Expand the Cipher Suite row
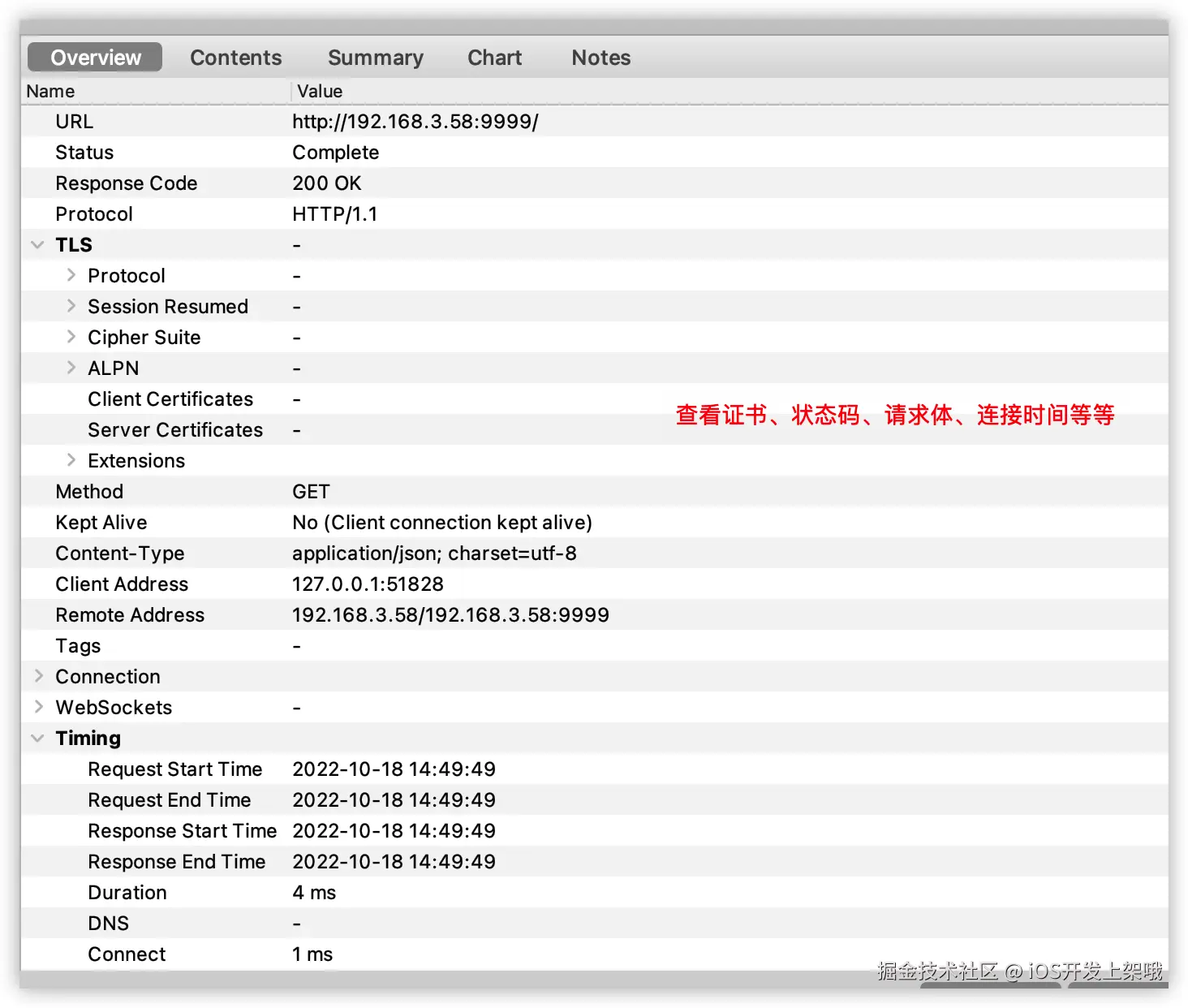The image size is (1188, 1008). 71,337
